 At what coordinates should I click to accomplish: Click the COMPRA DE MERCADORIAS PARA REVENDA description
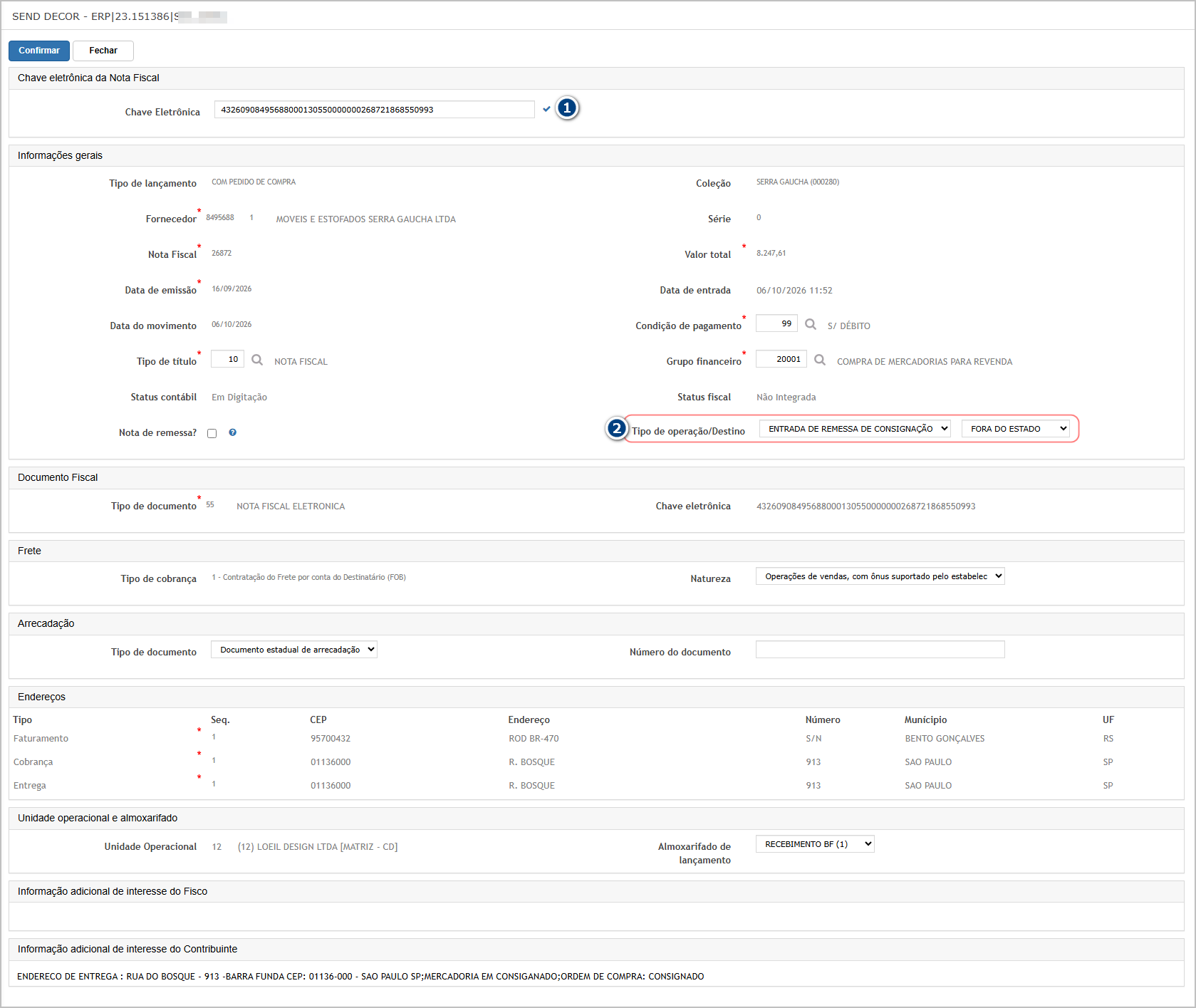click(x=925, y=362)
